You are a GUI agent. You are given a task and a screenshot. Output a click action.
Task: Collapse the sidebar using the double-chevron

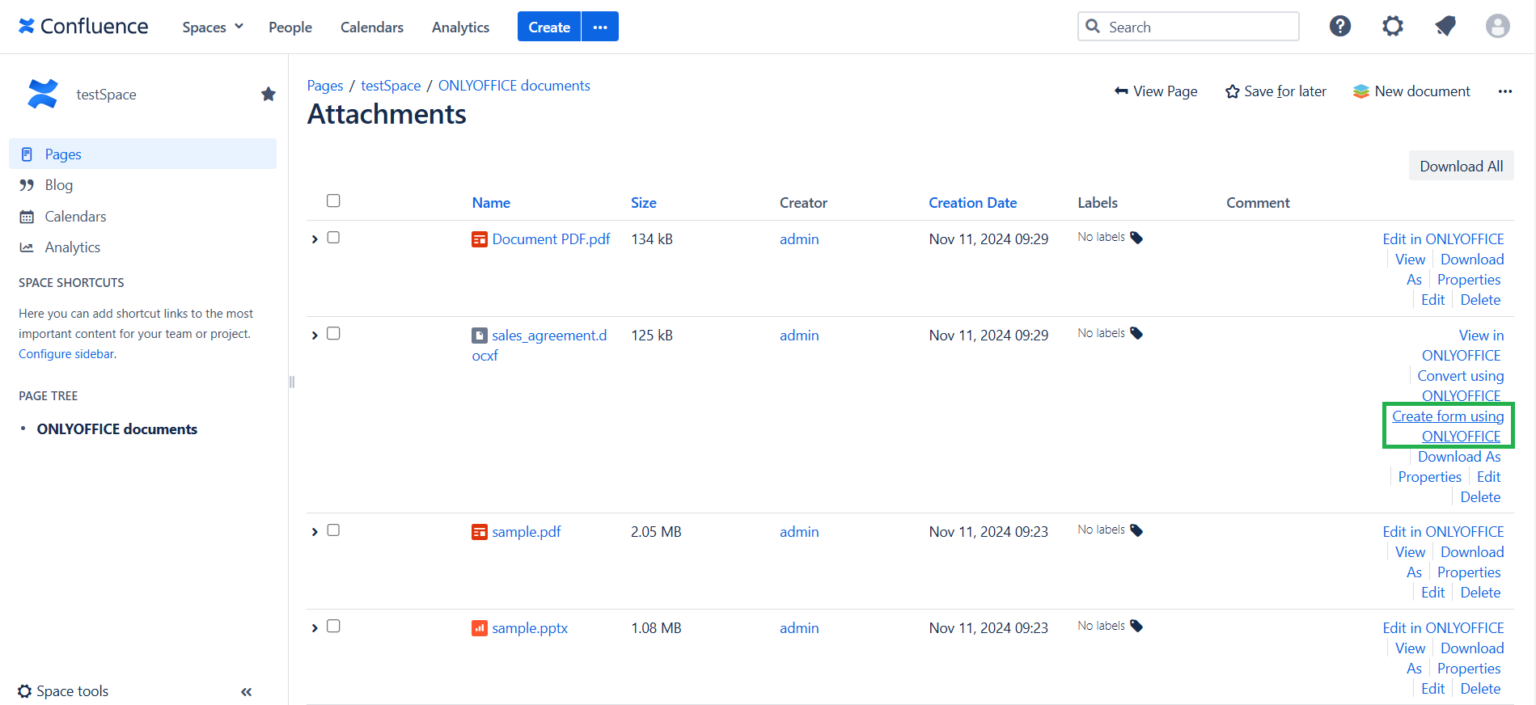click(x=246, y=691)
